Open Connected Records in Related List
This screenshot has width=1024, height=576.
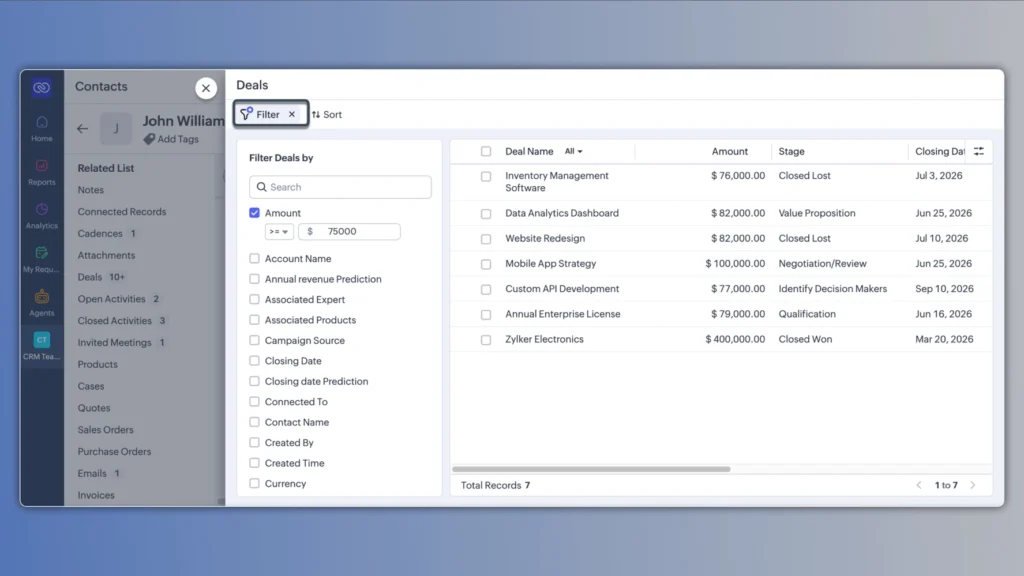[122, 212]
